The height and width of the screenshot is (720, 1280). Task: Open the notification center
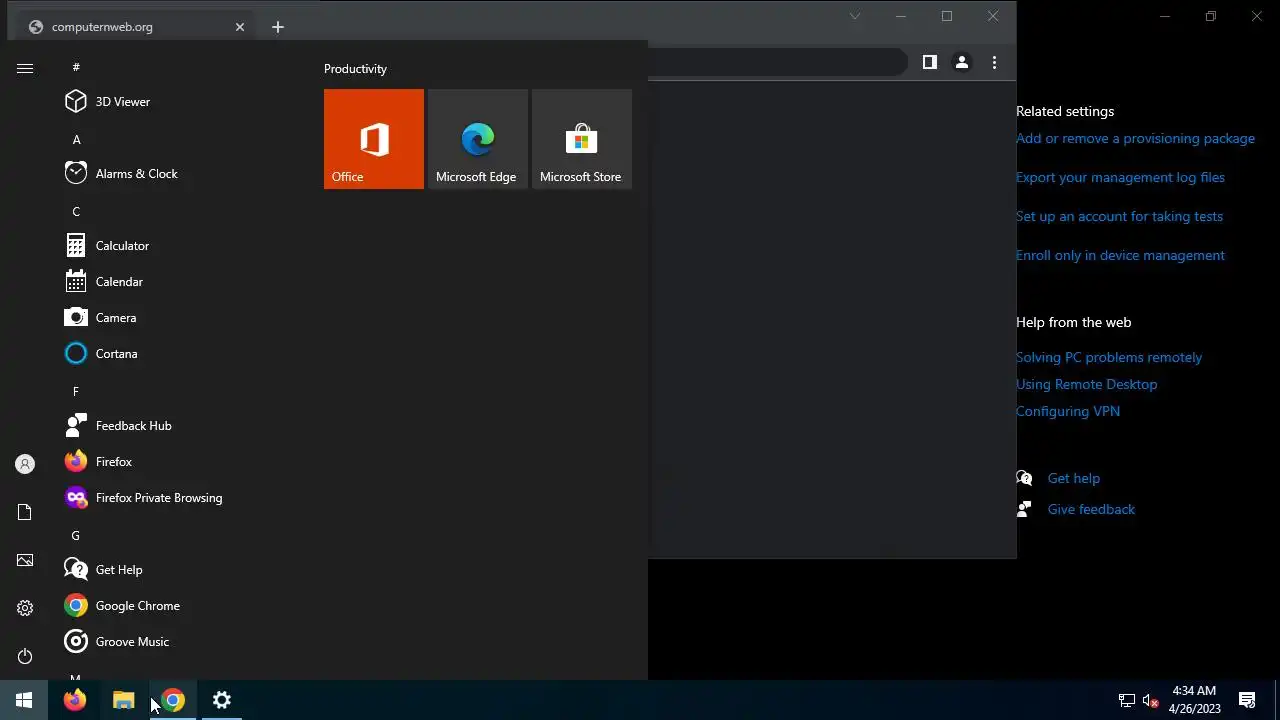pyautogui.click(x=1247, y=700)
